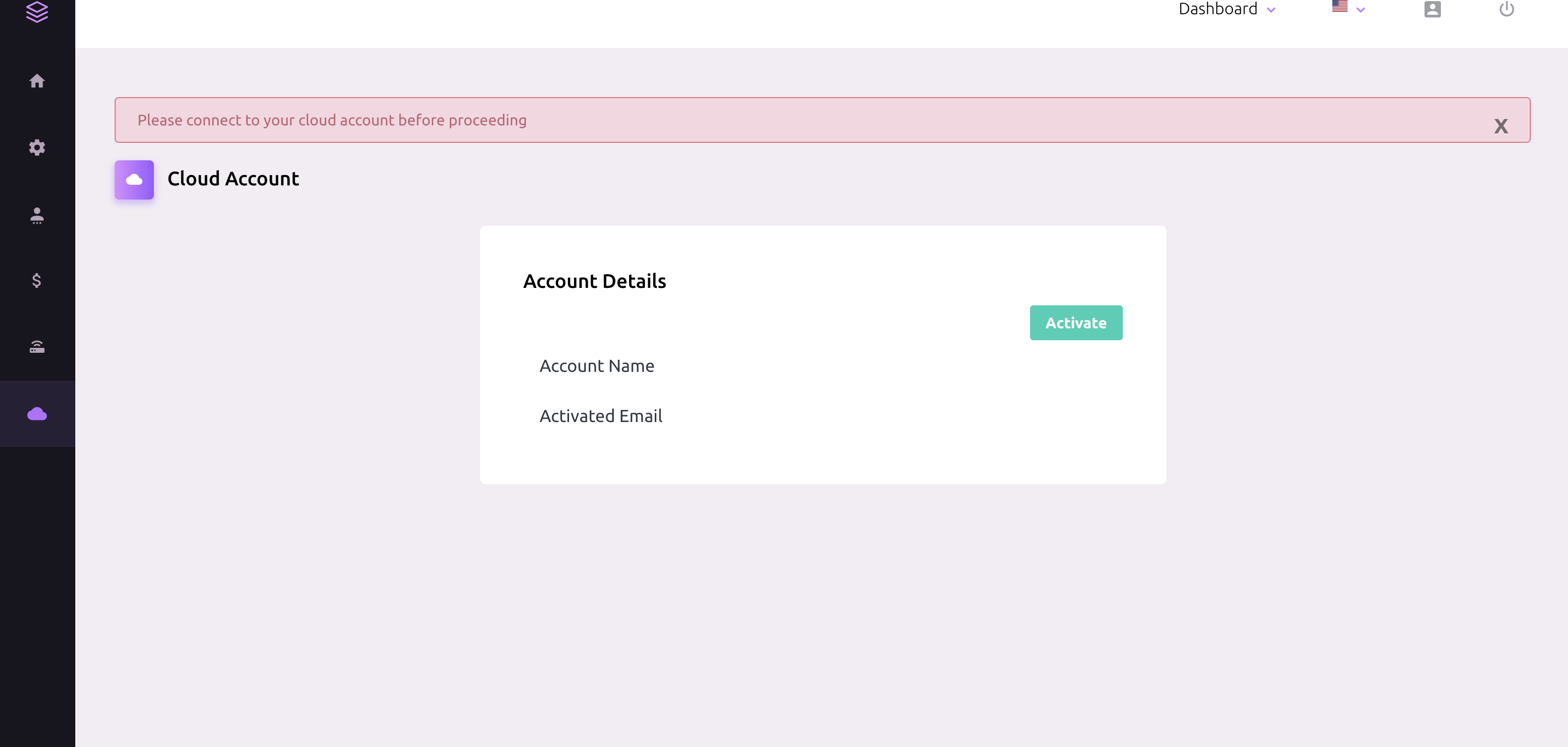Select the cloud icon in the sidebar
Viewport: 1568px width, 747px height.
click(x=37, y=414)
